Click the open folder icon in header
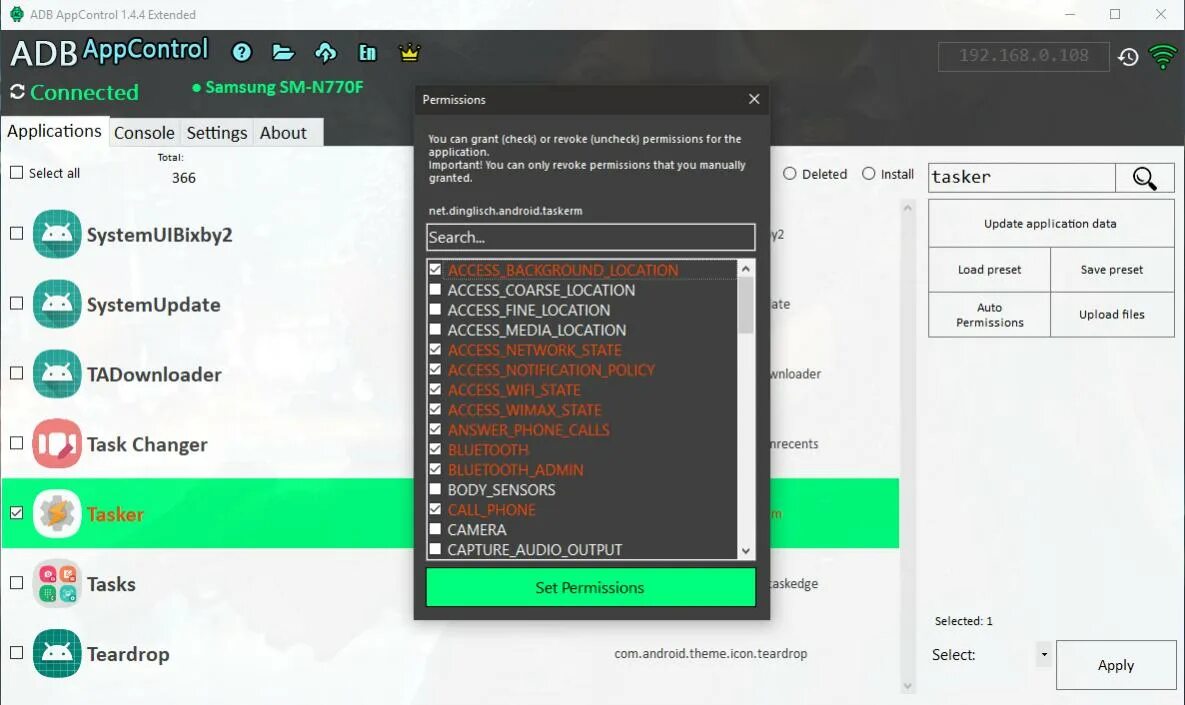The width and height of the screenshot is (1185, 705). click(283, 52)
